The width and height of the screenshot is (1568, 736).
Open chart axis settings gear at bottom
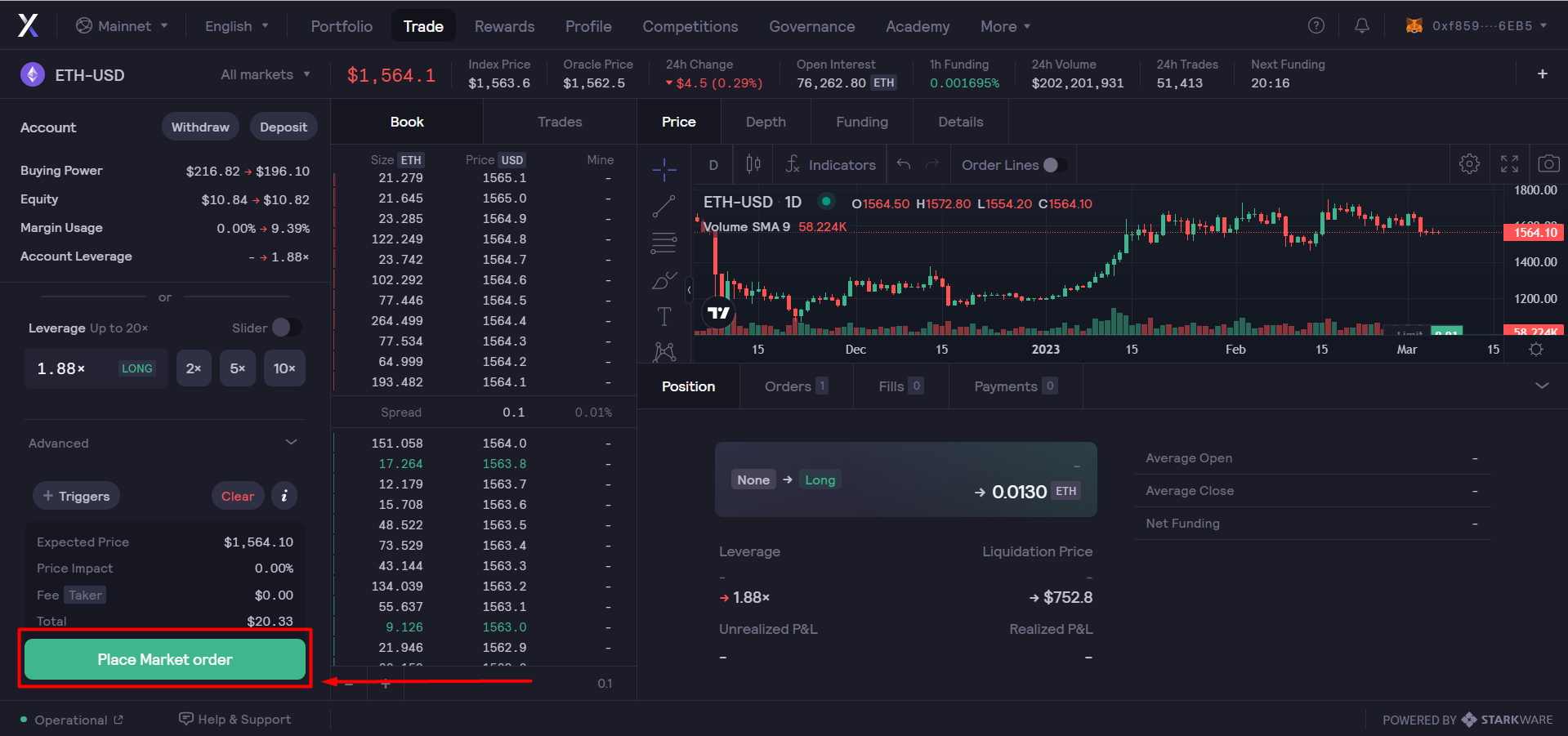[x=1536, y=350]
